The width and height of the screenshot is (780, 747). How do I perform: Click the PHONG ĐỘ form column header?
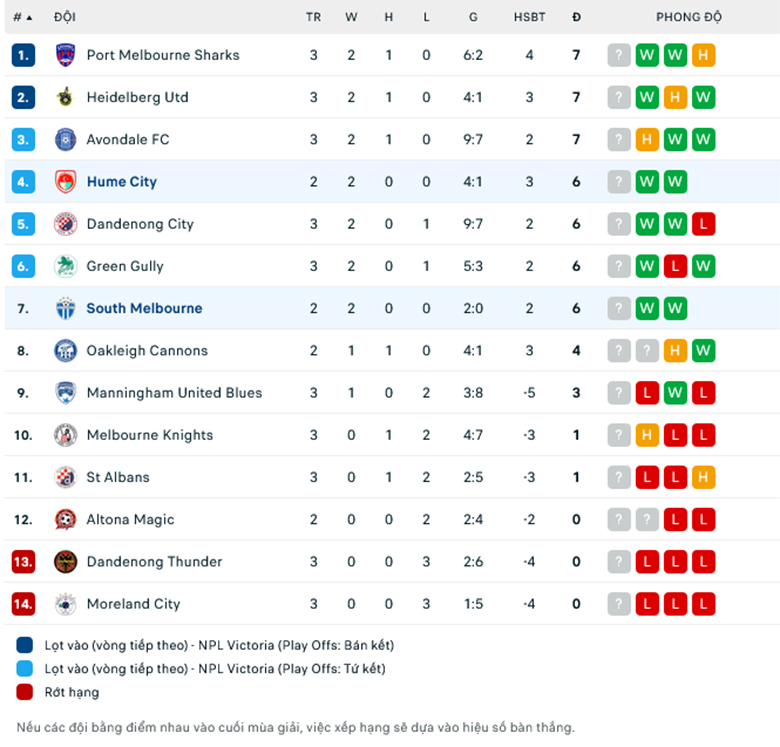tap(689, 17)
